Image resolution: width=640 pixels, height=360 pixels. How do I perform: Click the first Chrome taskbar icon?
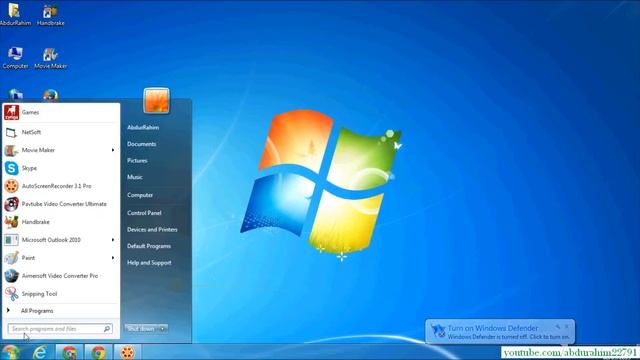69,352
